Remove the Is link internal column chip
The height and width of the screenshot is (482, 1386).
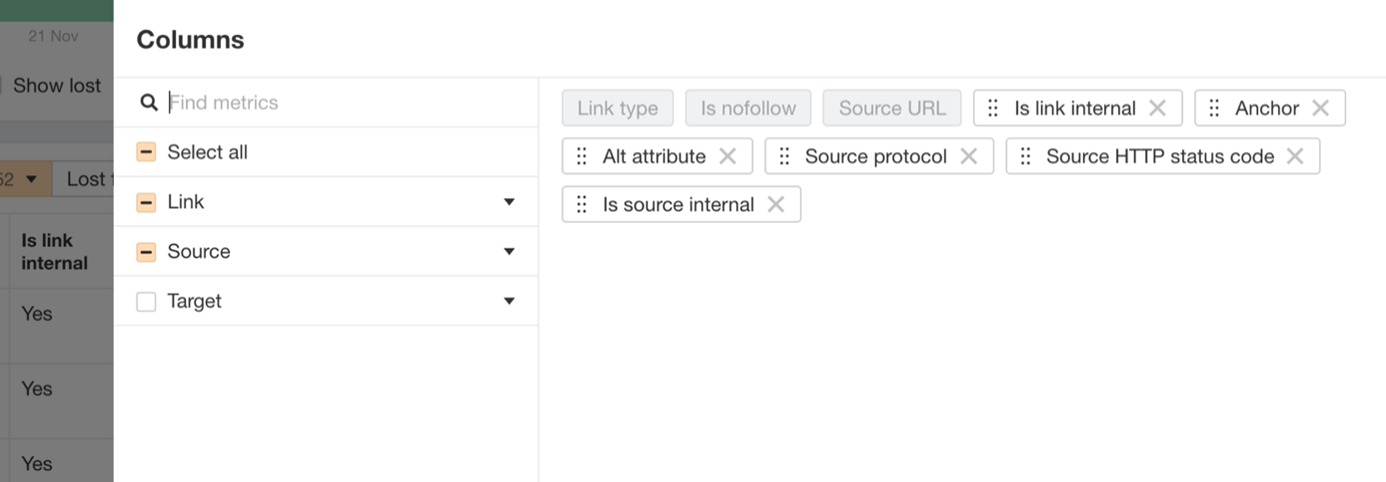tap(1157, 108)
